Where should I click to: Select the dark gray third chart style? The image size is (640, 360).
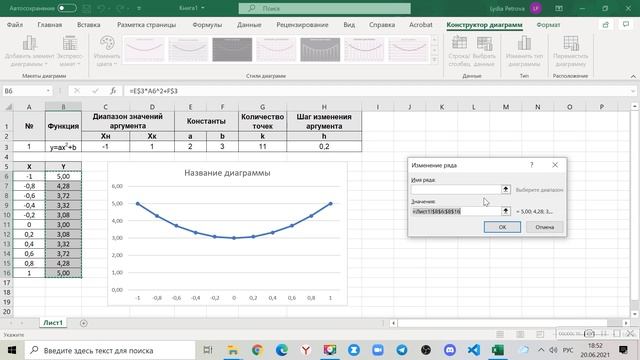[x=232, y=49]
